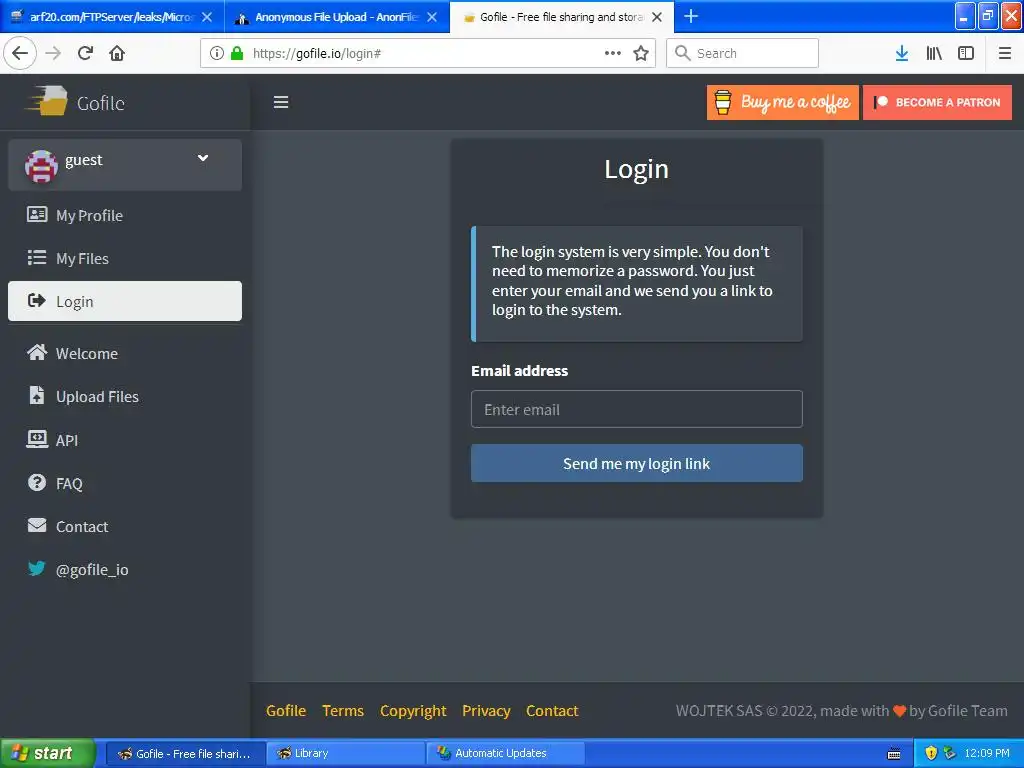Image resolution: width=1024 pixels, height=768 pixels.
Task: Click the 12:09 PM taskbar clock
Action: (986, 753)
